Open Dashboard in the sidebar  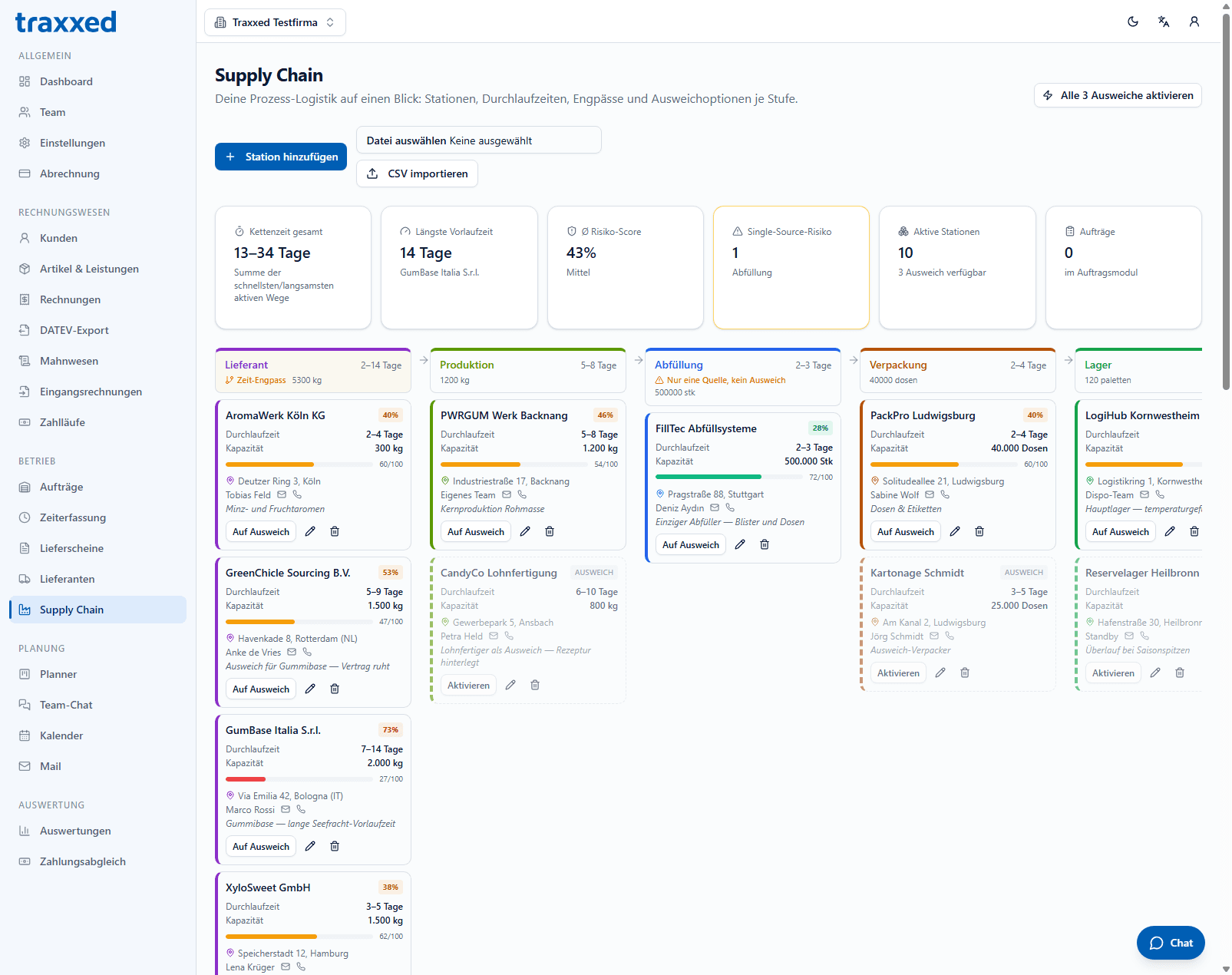click(x=97, y=81)
